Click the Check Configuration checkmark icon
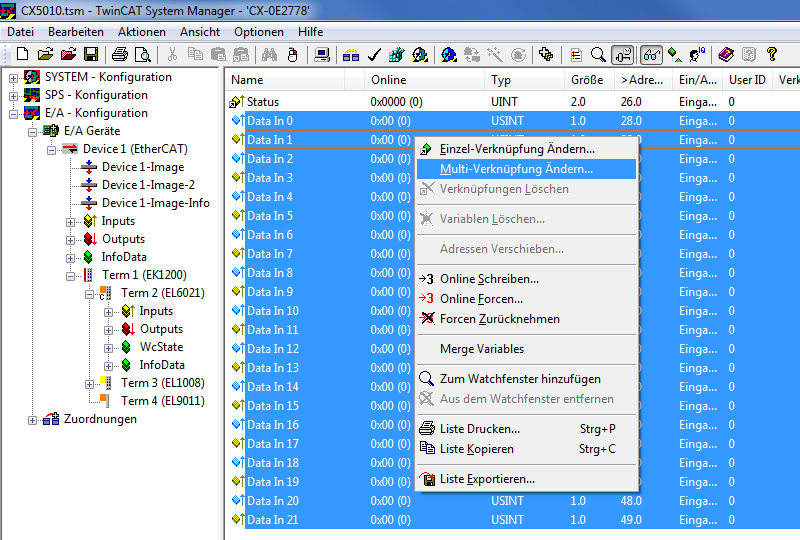 pyautogui.click(x=374, y=54)
